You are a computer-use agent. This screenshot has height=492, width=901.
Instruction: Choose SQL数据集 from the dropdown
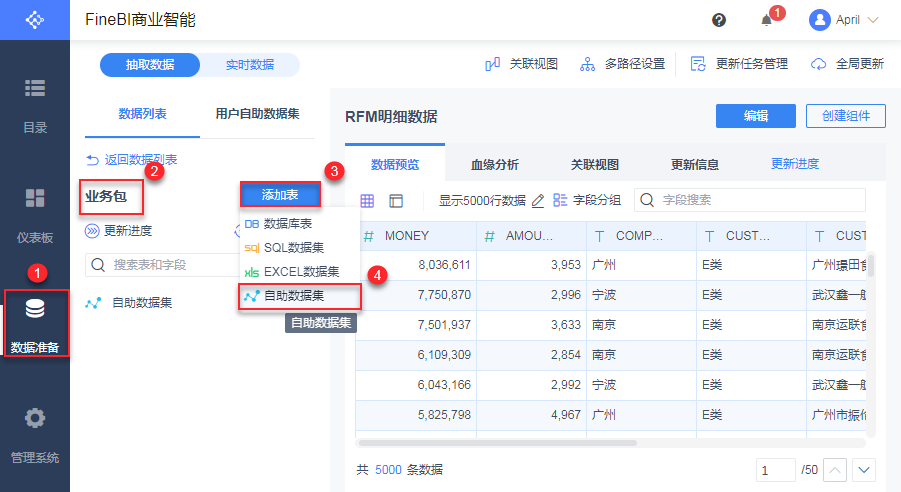tap(294, 247)
